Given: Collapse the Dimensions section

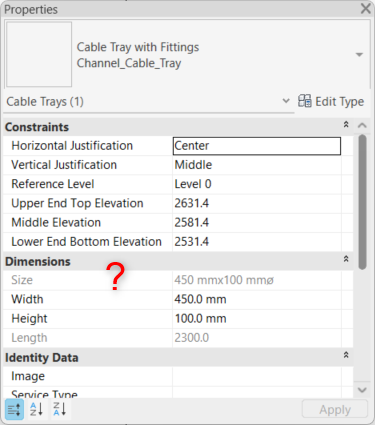Looking at the screenshot, I should tap(346, 259).
